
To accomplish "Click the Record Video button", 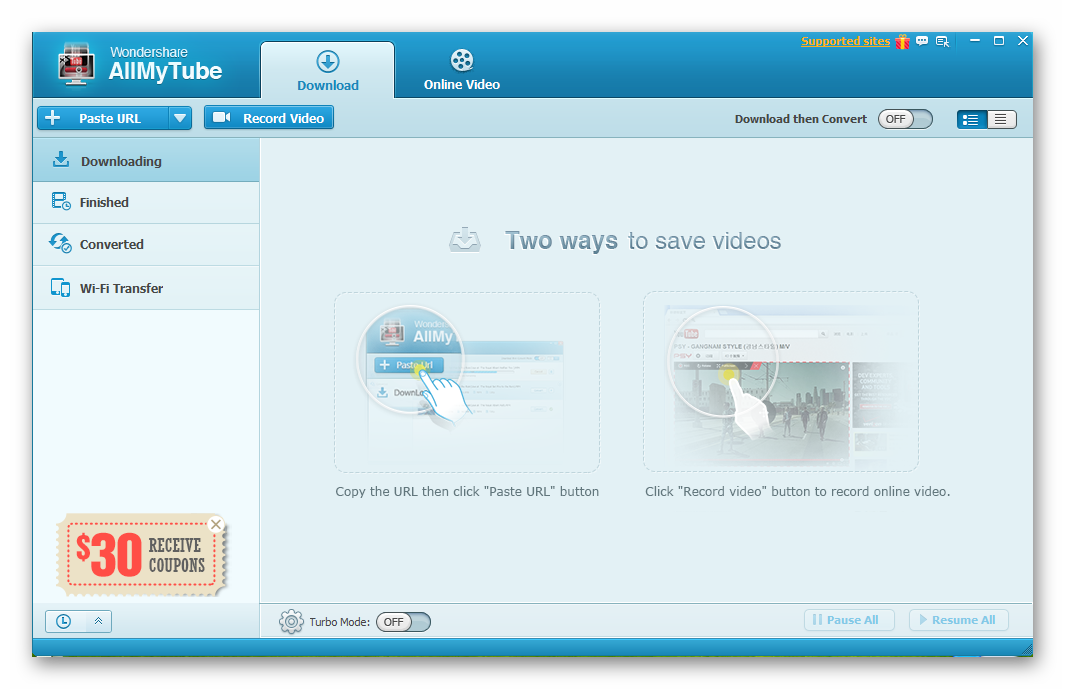I will pyautogui.click(x=269, y=118).
